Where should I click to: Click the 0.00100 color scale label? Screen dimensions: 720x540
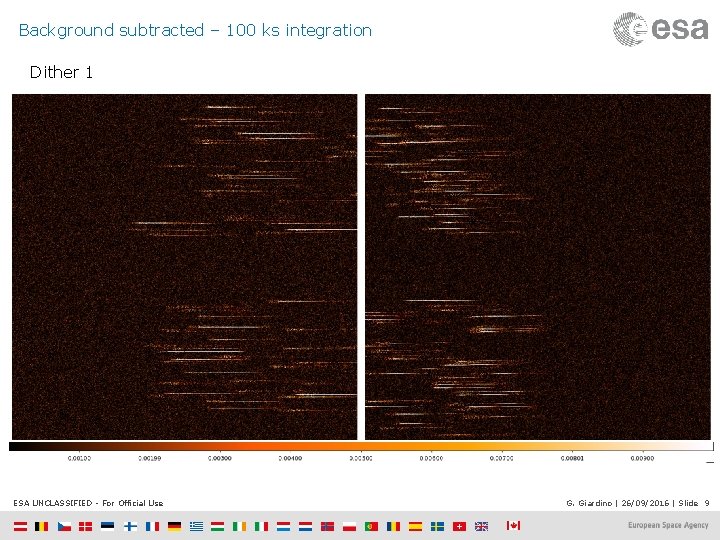pos(79,458)
